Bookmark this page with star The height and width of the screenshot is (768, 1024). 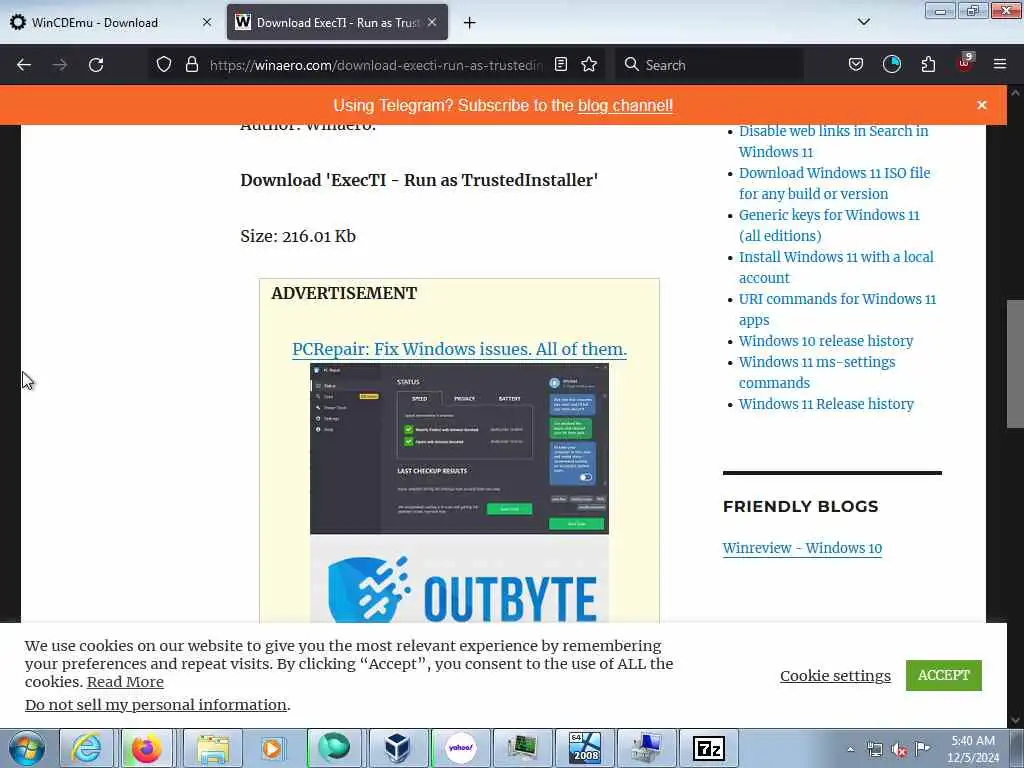click(589, 65)
